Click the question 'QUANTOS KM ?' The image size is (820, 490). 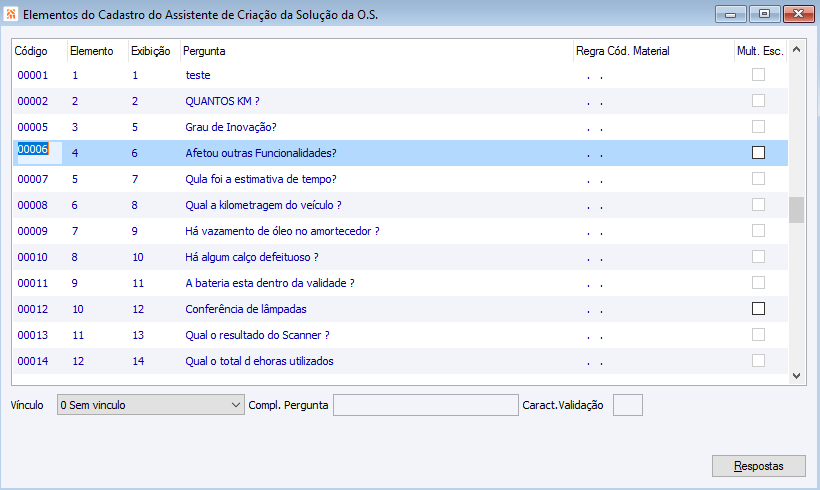[222, 101]
